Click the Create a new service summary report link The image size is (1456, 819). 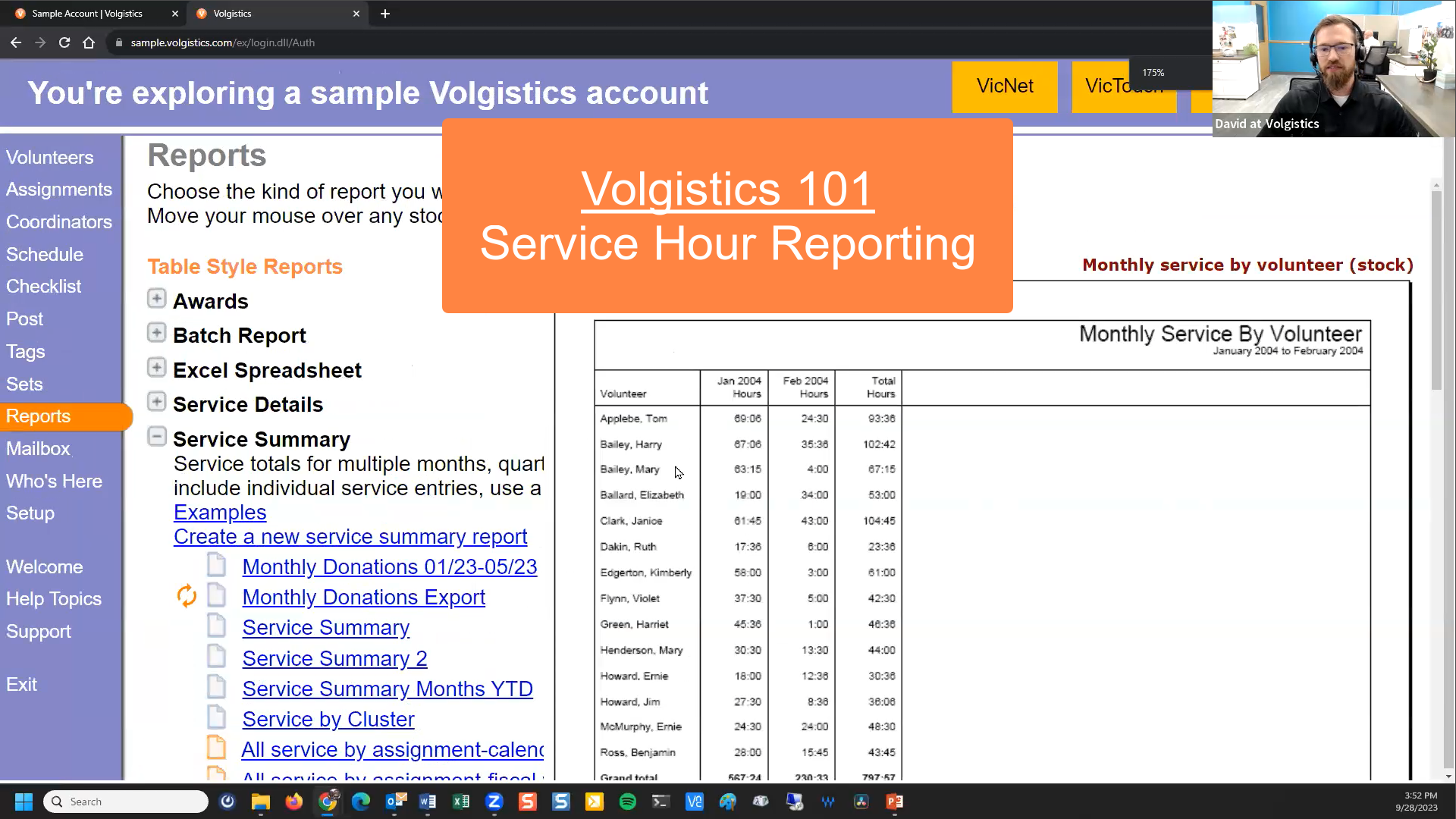350,536
